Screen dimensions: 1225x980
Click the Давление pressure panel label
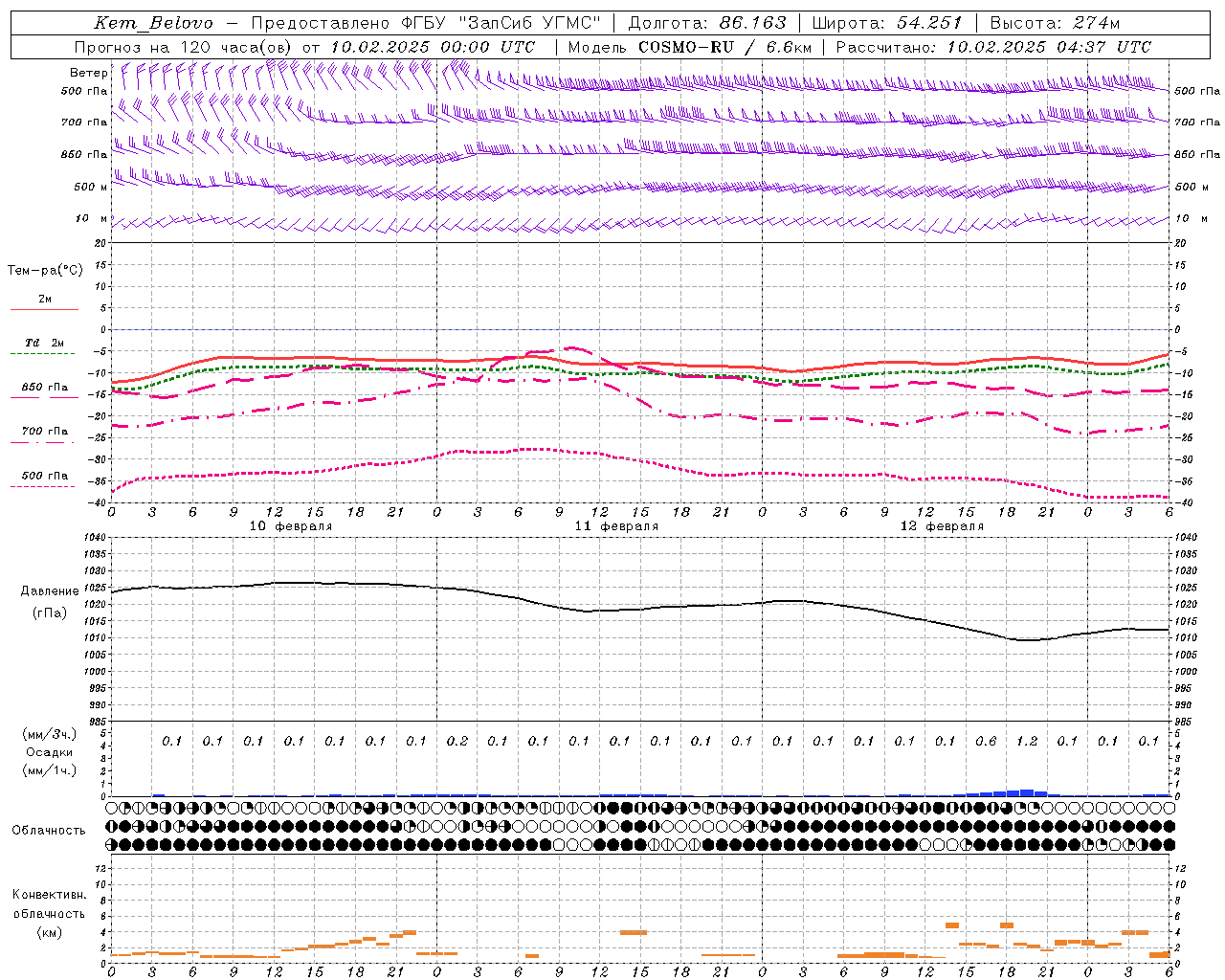[50, 591]
